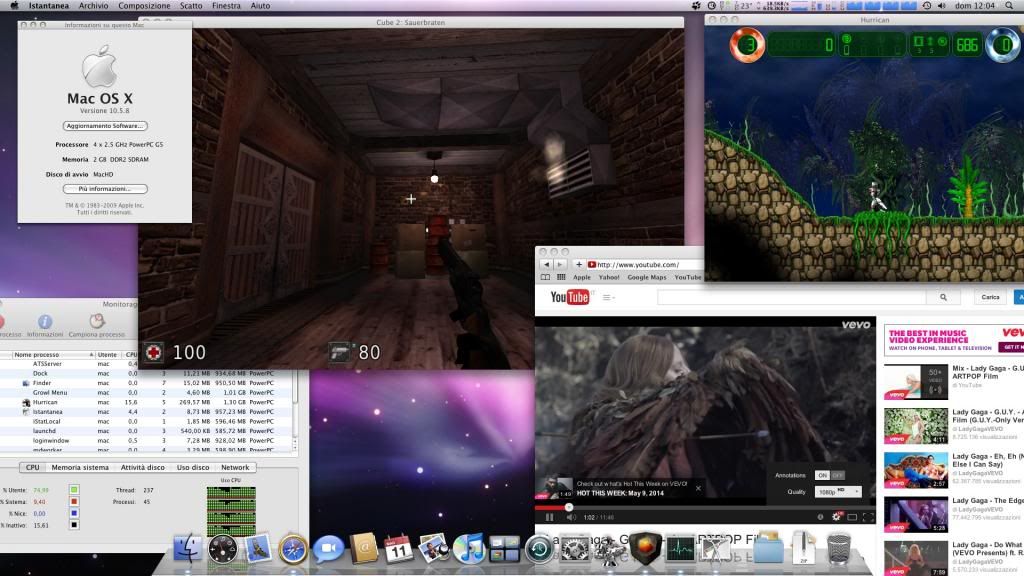
Task: Open the Trash in the Dock
Action: point(839,549)
